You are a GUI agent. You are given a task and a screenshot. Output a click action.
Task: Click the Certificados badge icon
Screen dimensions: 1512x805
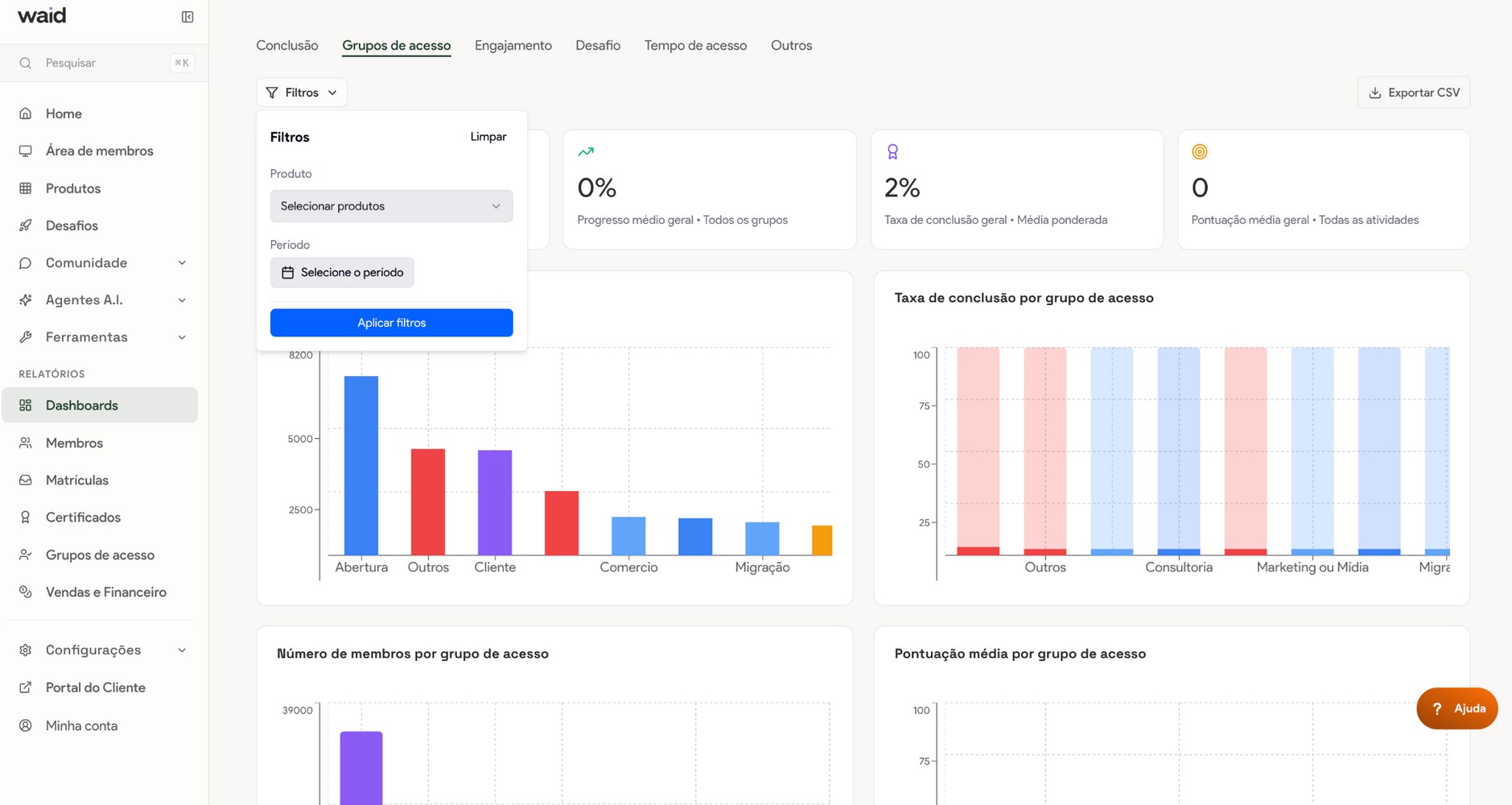pos(26,517)
